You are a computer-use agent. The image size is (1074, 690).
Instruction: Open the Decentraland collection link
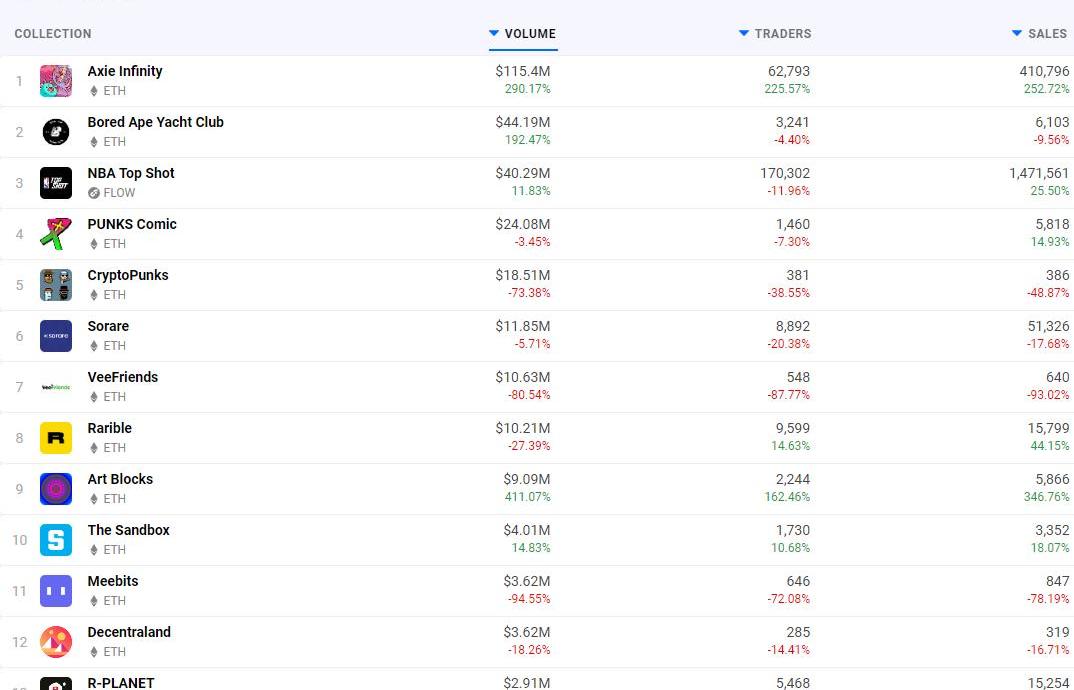[x=129, y=632]
